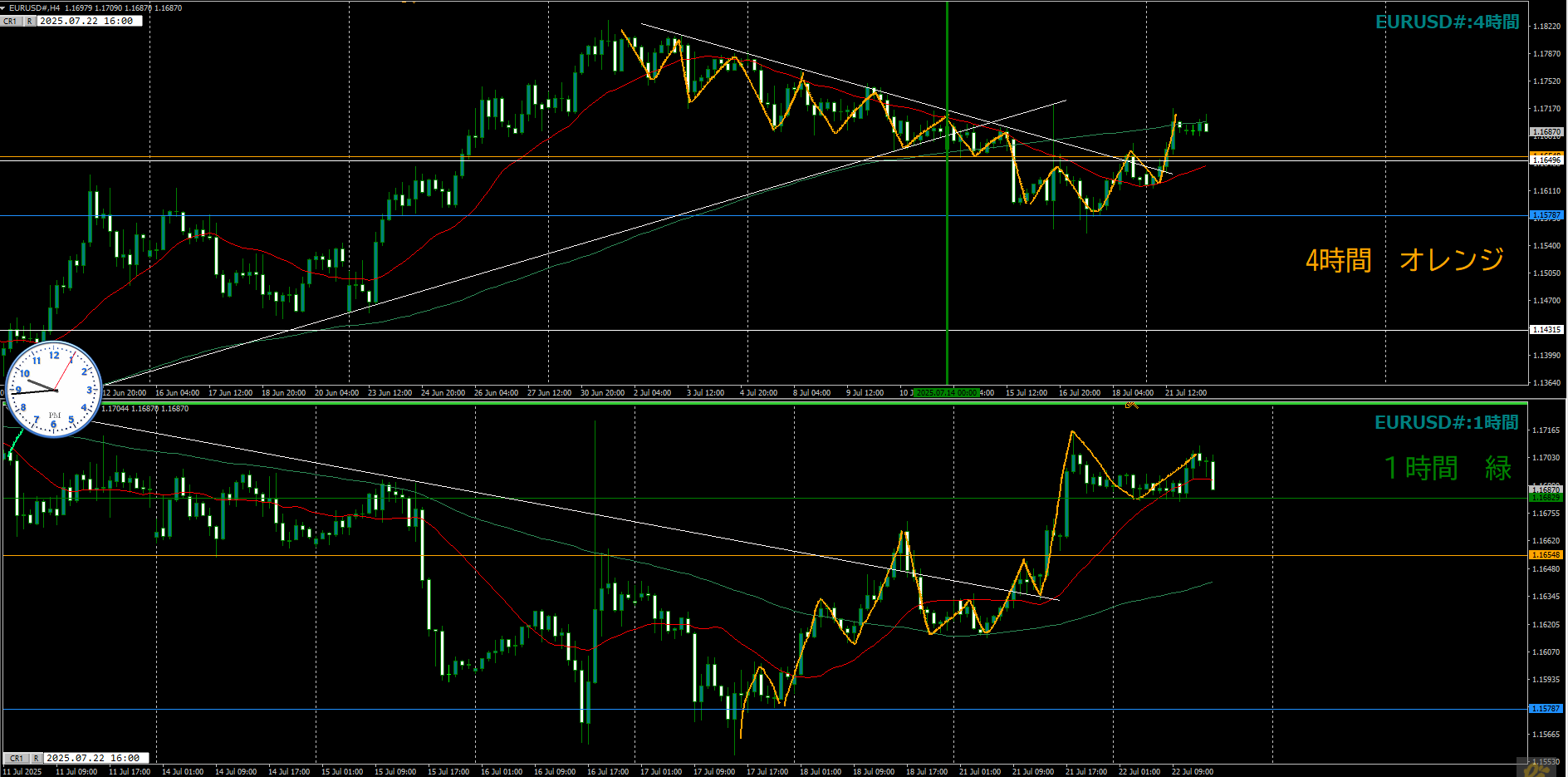Click the green 1.16829 price tag on 1-hour chart
Screen dimensions: 1568x777
point(1546,497)
